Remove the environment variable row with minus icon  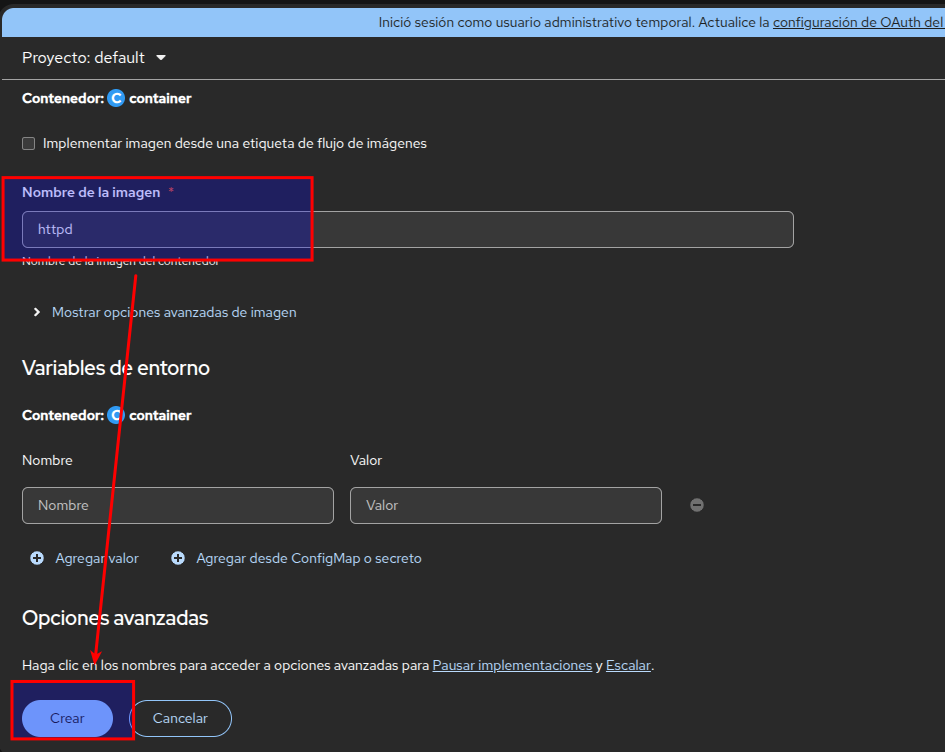(x=697, y=506)
